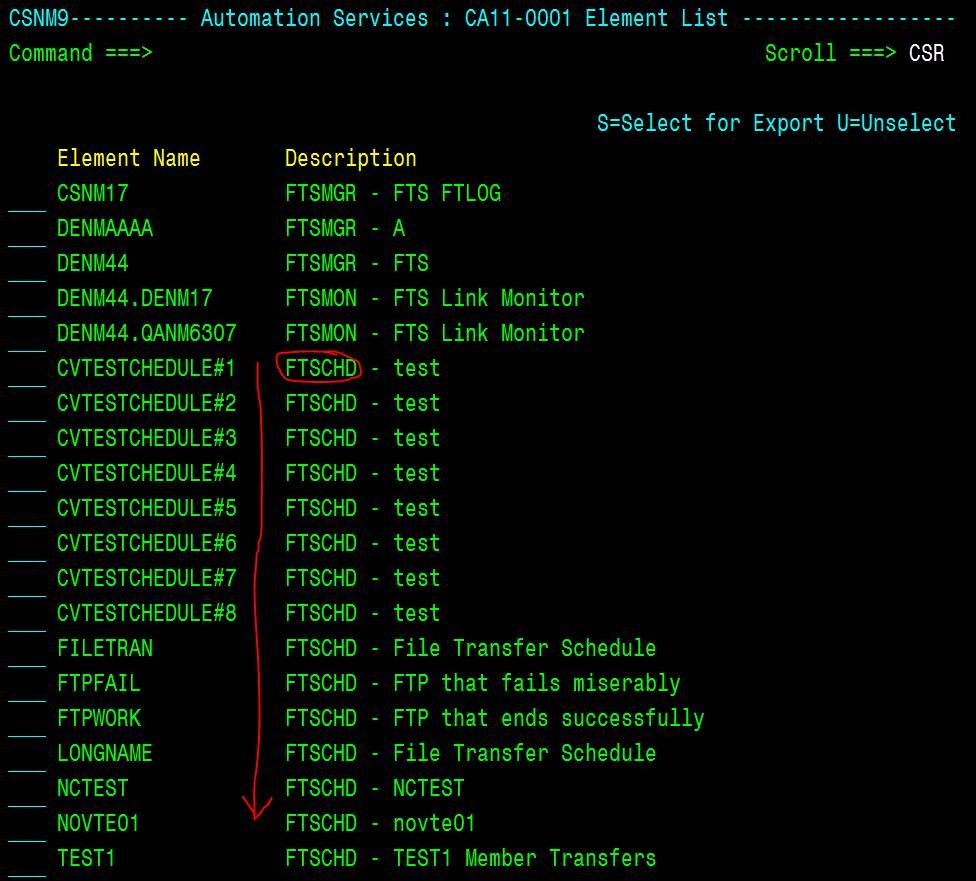Click the Description column header
The height and width of the screenshot is (881, 976).
(x=350, y=158)
